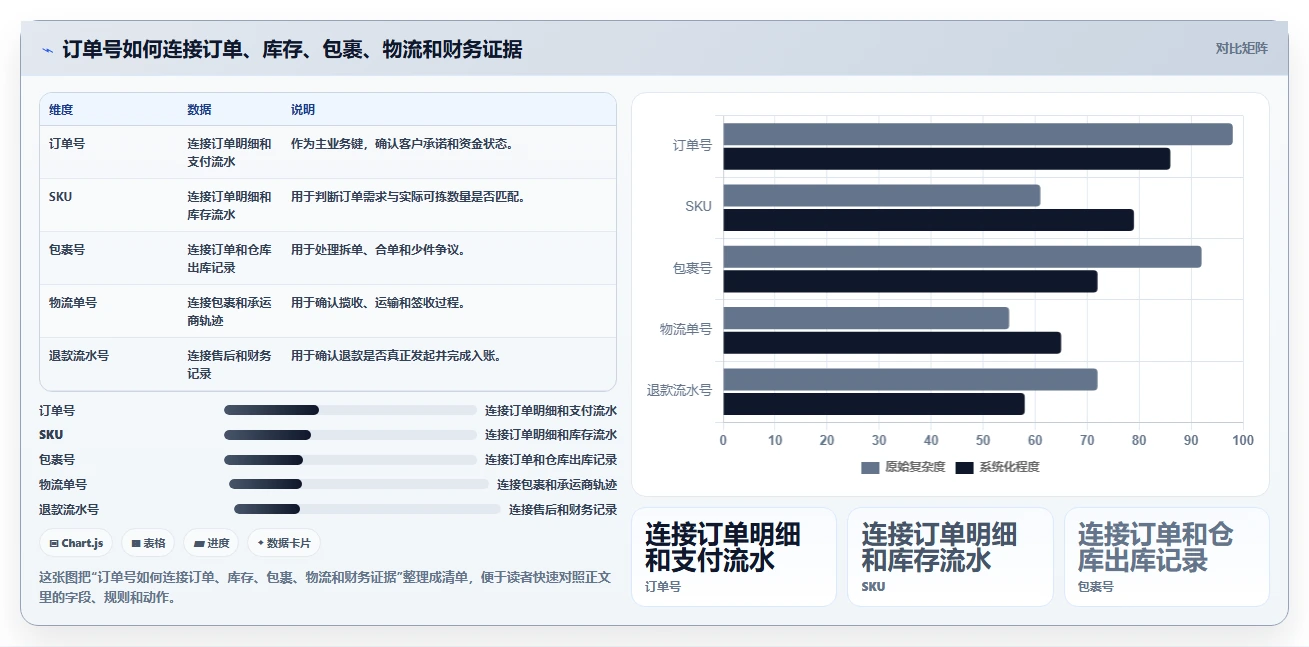Click the 订单号 progress bar
This screenshot has height=647, width=1309.
pos(350,410)
